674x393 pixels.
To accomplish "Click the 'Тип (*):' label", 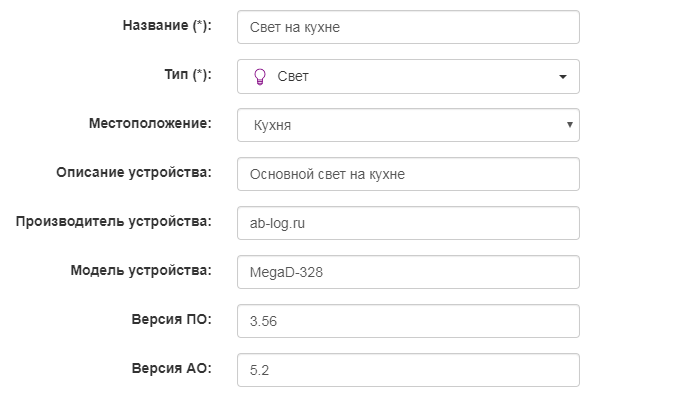I will (188, 74).
